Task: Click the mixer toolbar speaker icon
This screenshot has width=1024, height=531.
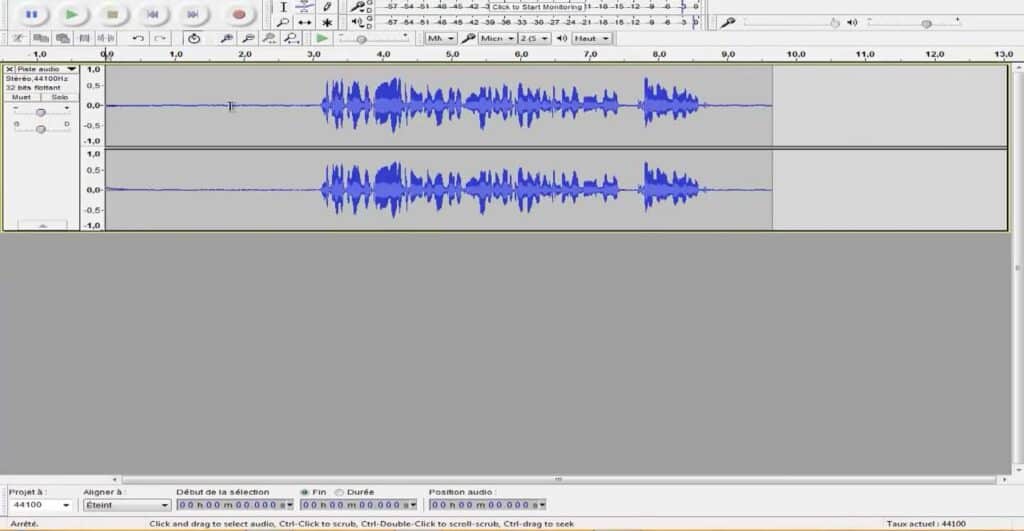Action: pos(852,23)
